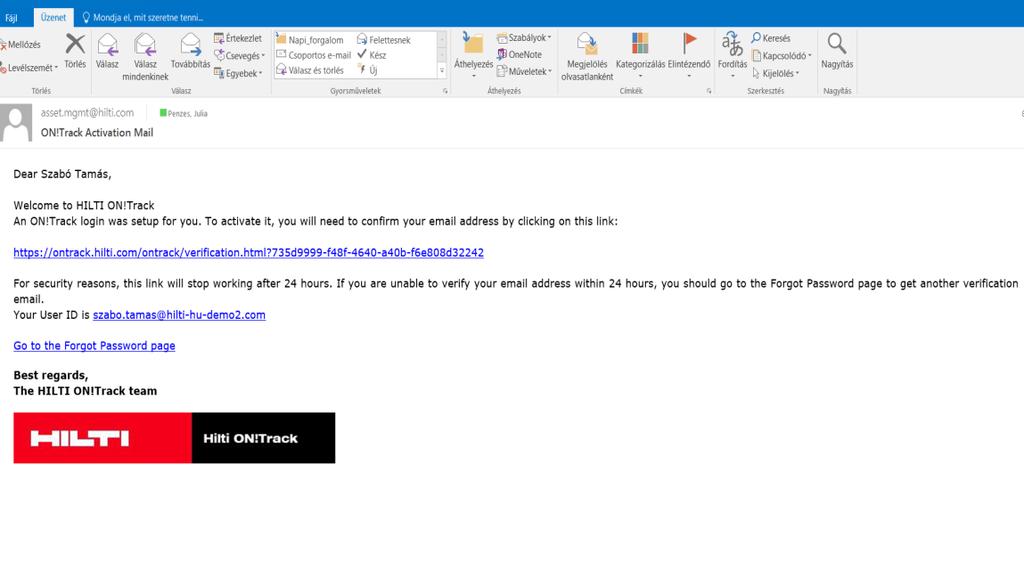Click the Elintézendő flag icon

tap(689, 44)
